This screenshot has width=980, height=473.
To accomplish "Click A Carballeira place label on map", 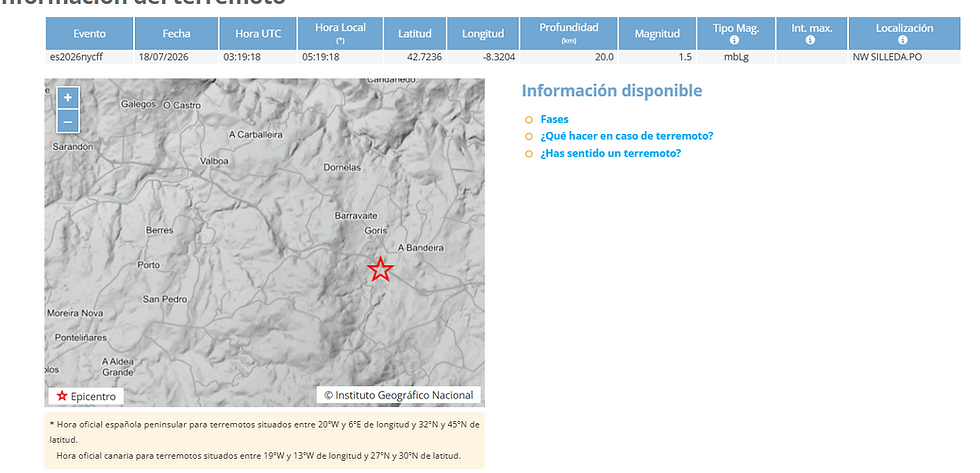I will [256, 134].
